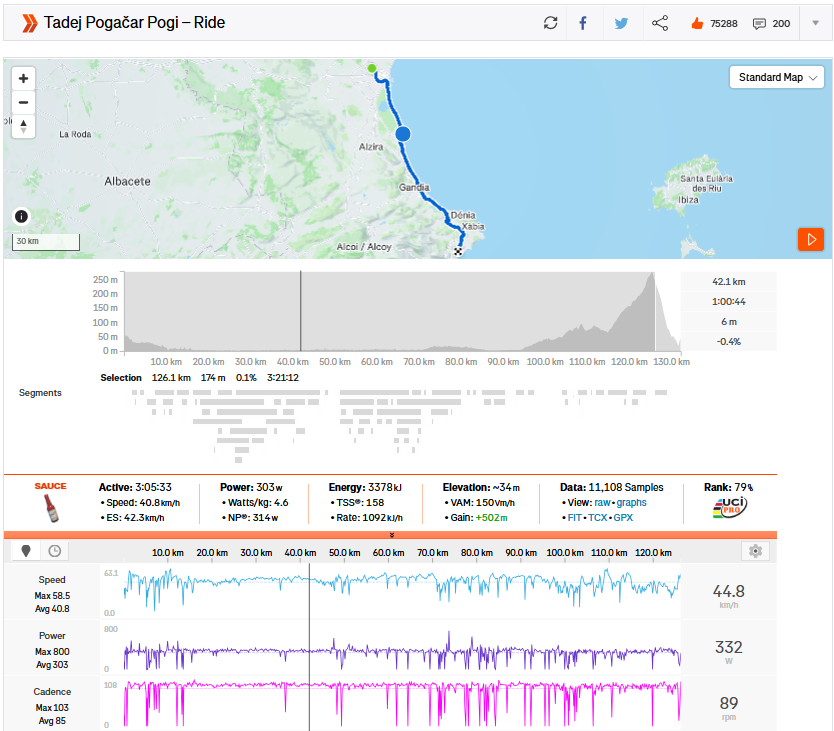Viewport: 834px width, 731px height.
Task: Open the Standard Map dropdown
Action: point(777,78)
